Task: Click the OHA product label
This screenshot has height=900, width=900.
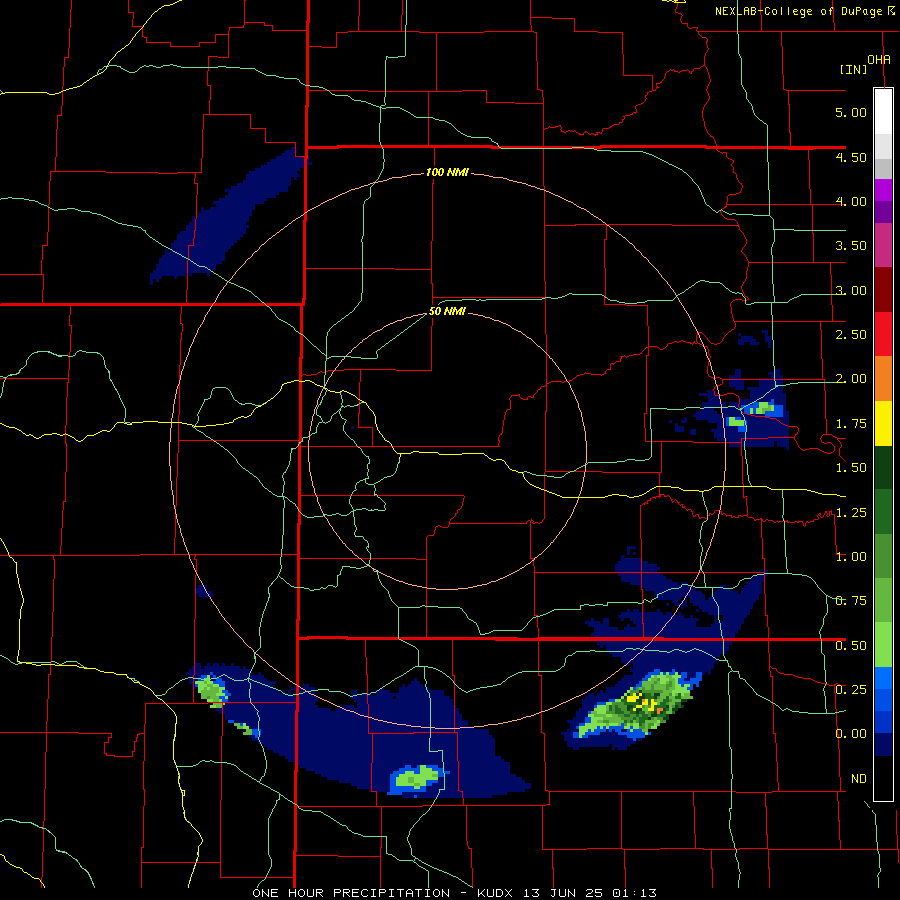Action: point(879,59)
